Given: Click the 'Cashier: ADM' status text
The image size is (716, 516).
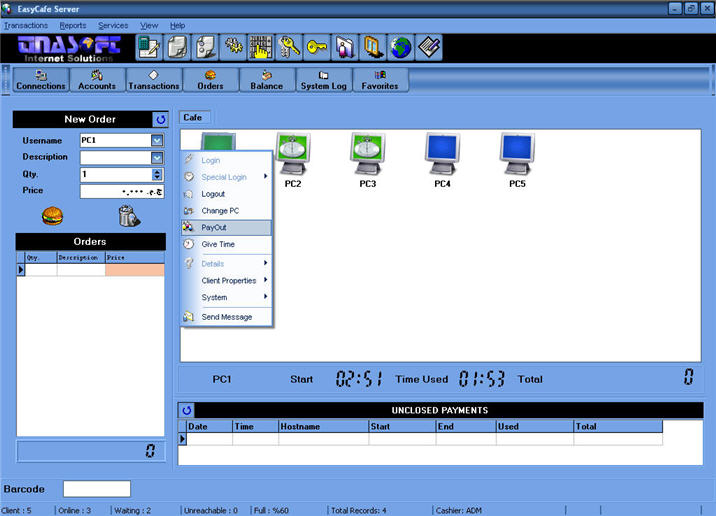Looking at the screenshot, I should coord(458,511).
